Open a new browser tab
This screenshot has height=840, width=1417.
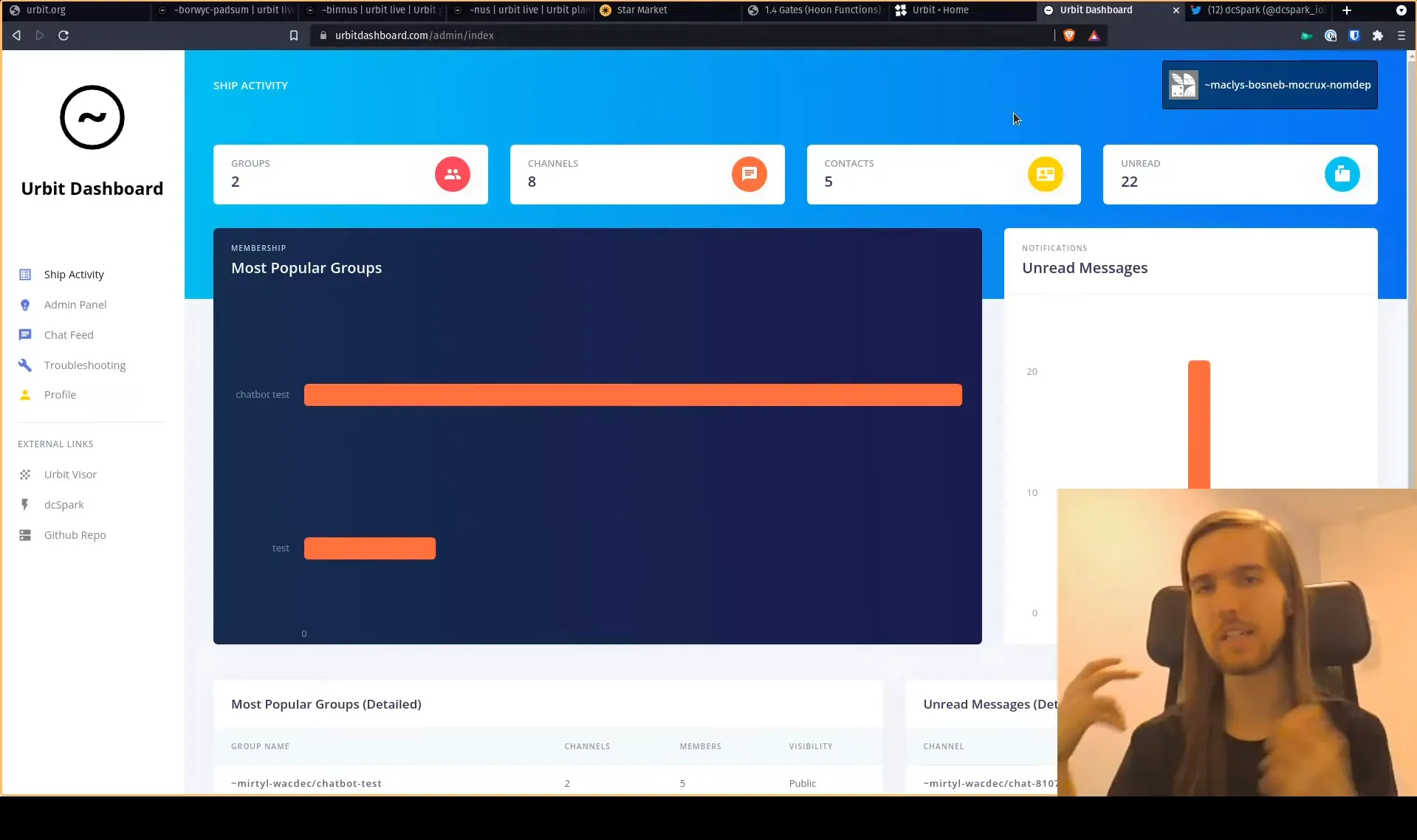1346,10
